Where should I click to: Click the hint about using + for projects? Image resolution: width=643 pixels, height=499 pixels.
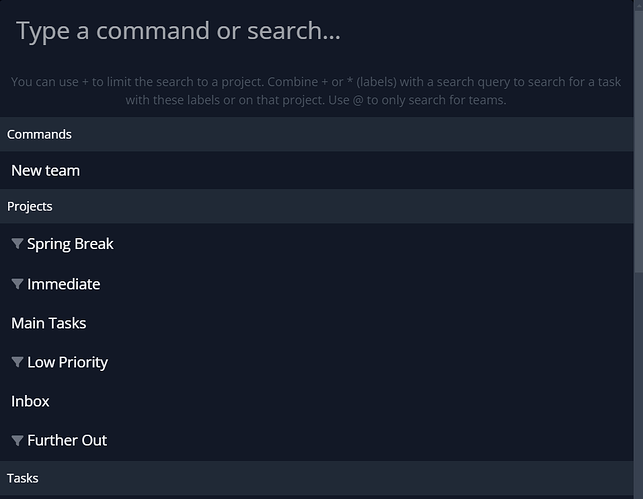click(x=150, y=82)
